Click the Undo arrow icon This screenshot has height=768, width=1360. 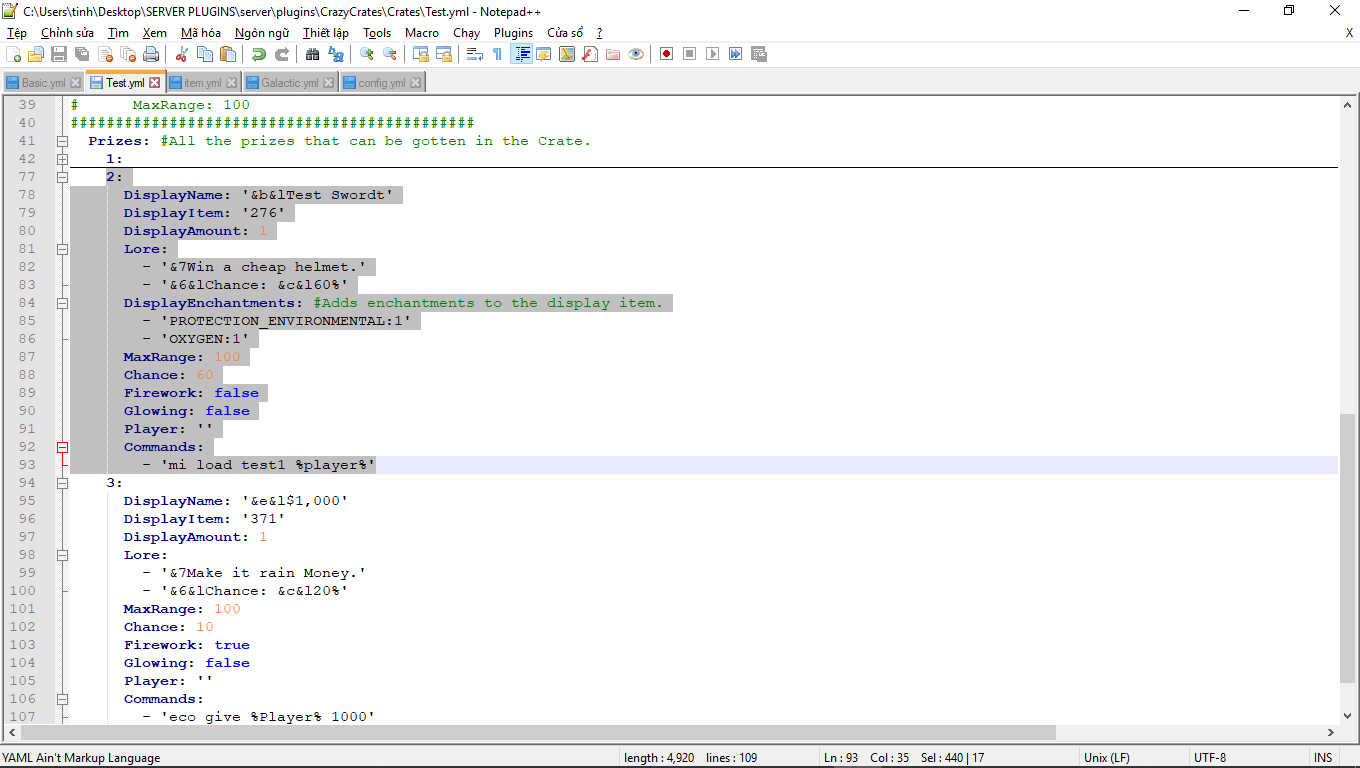[x=259, y=54]
